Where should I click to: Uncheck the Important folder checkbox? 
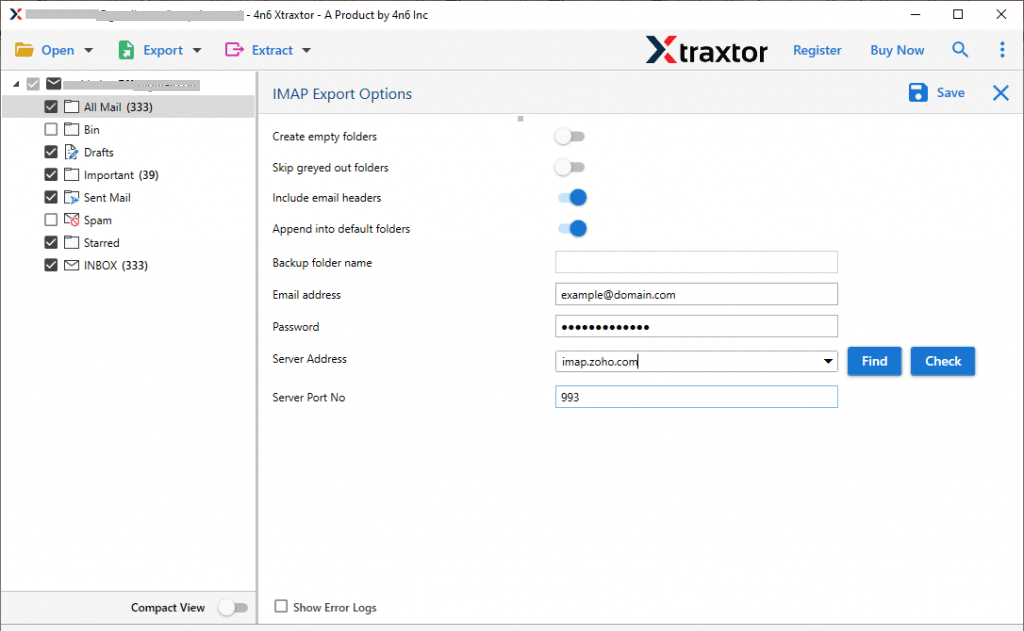[x=51, y=174]
